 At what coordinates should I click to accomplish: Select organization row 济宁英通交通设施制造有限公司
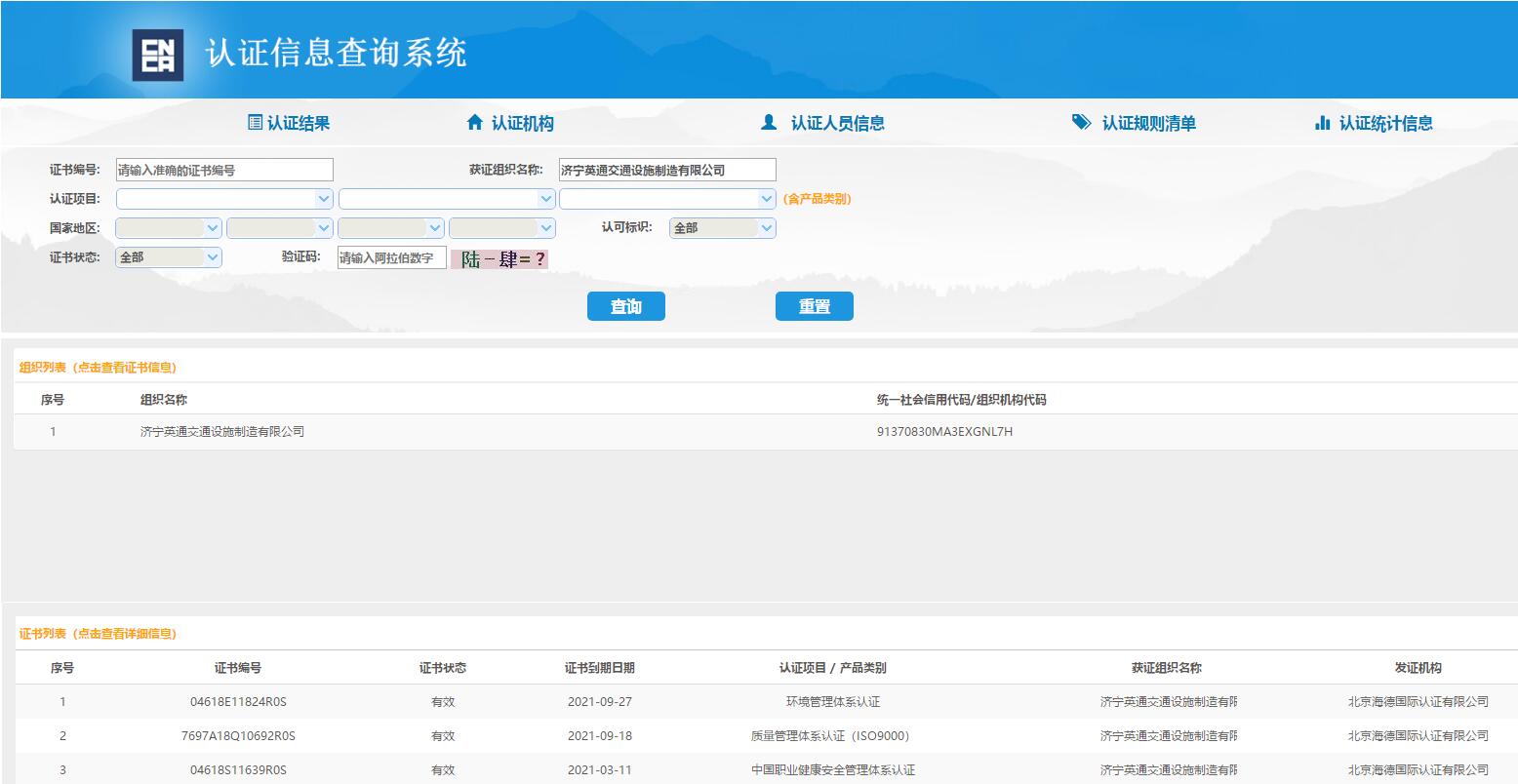point(222,431)
